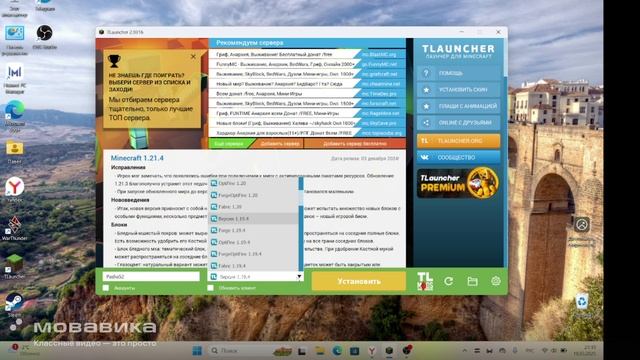Show hidden system tray icons

click(x=464, y=351)
